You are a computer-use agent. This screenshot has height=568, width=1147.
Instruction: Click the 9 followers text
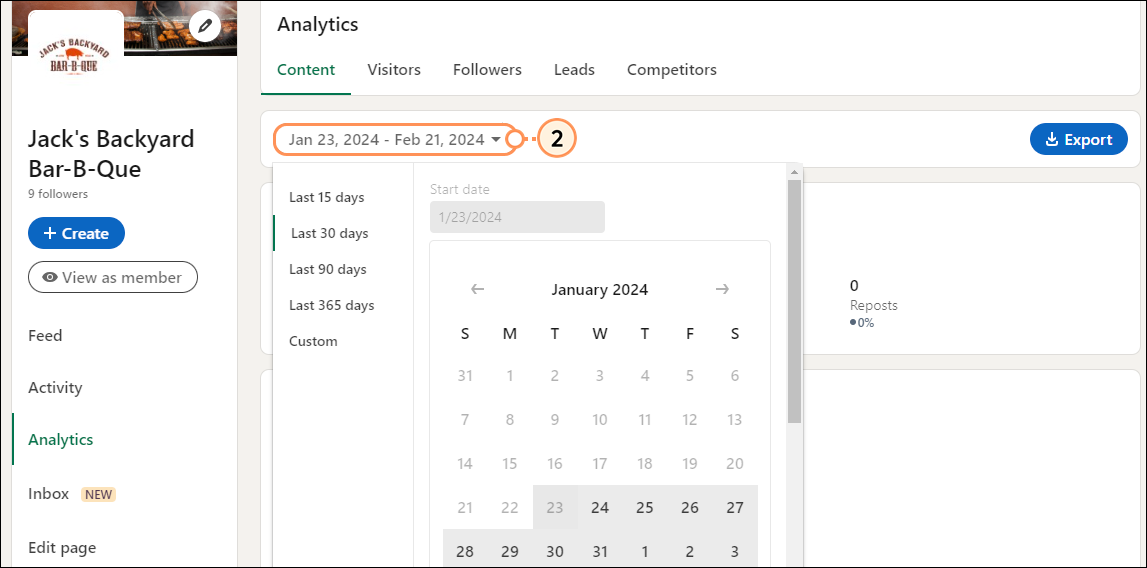click(x=58, y=194)
